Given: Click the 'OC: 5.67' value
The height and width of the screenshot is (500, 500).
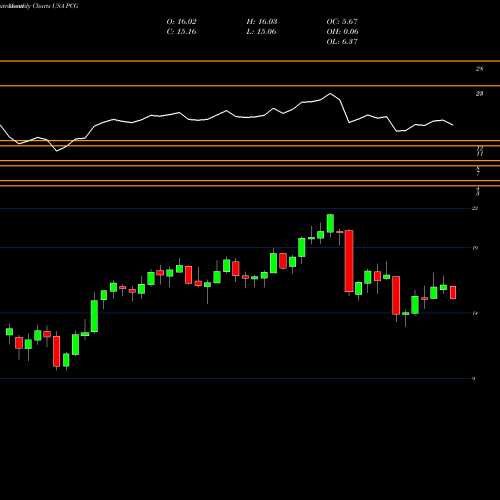Looking at the screenshot, I should tap(342, 22).
